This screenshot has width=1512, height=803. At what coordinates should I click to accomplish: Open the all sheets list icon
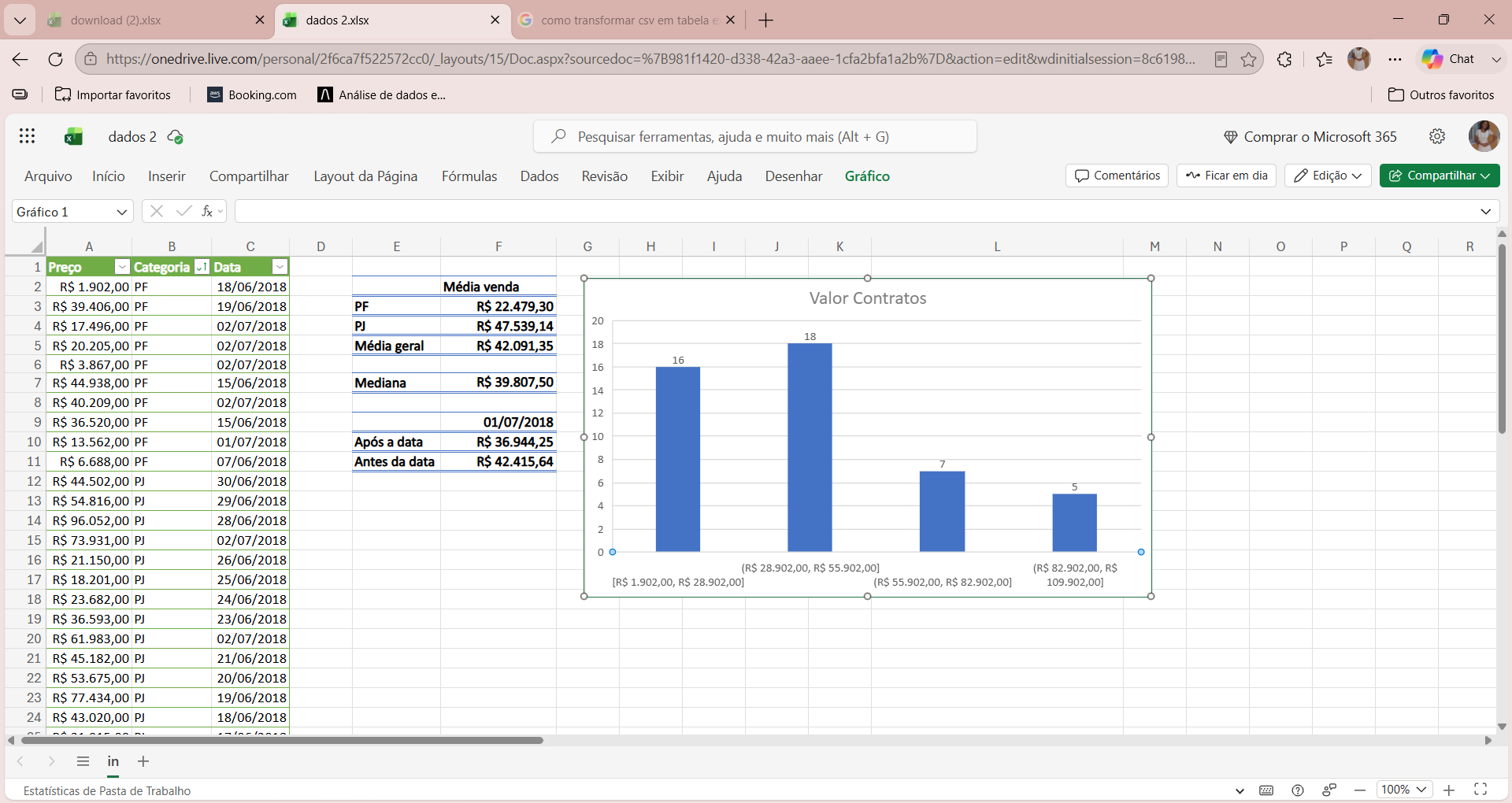click(83, 761)
